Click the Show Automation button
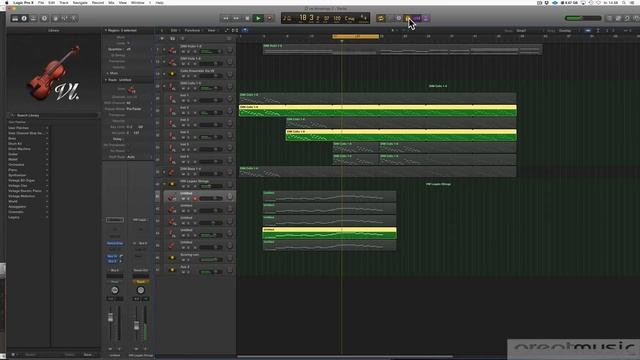640x360 pixels. (227, 30)
